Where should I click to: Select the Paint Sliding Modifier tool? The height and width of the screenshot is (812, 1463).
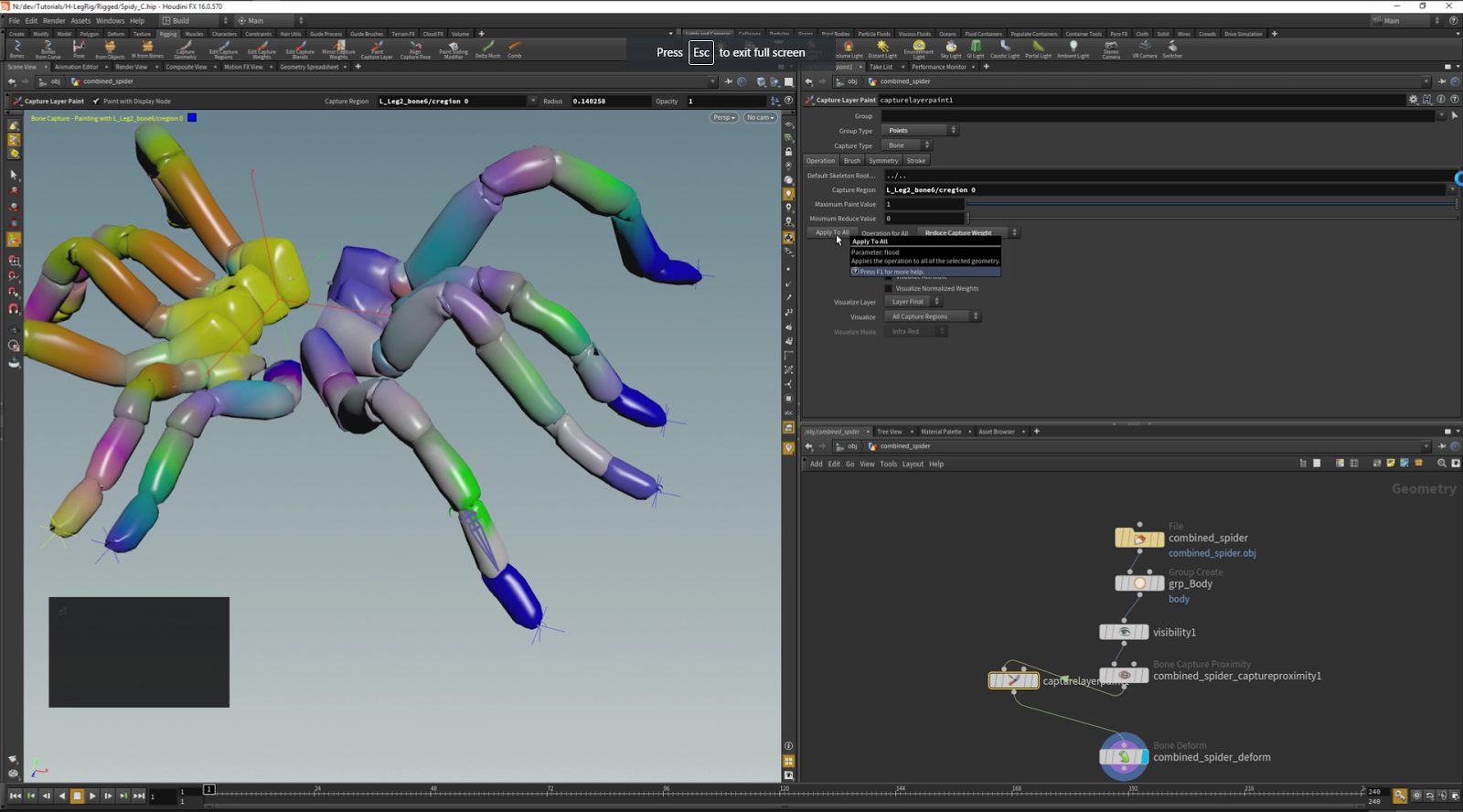coord(454,48)
